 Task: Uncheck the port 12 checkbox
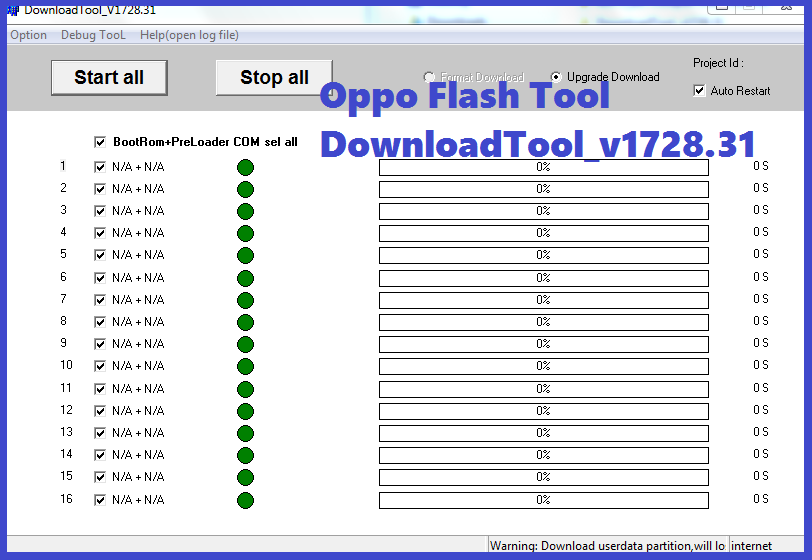click(100, 411)
